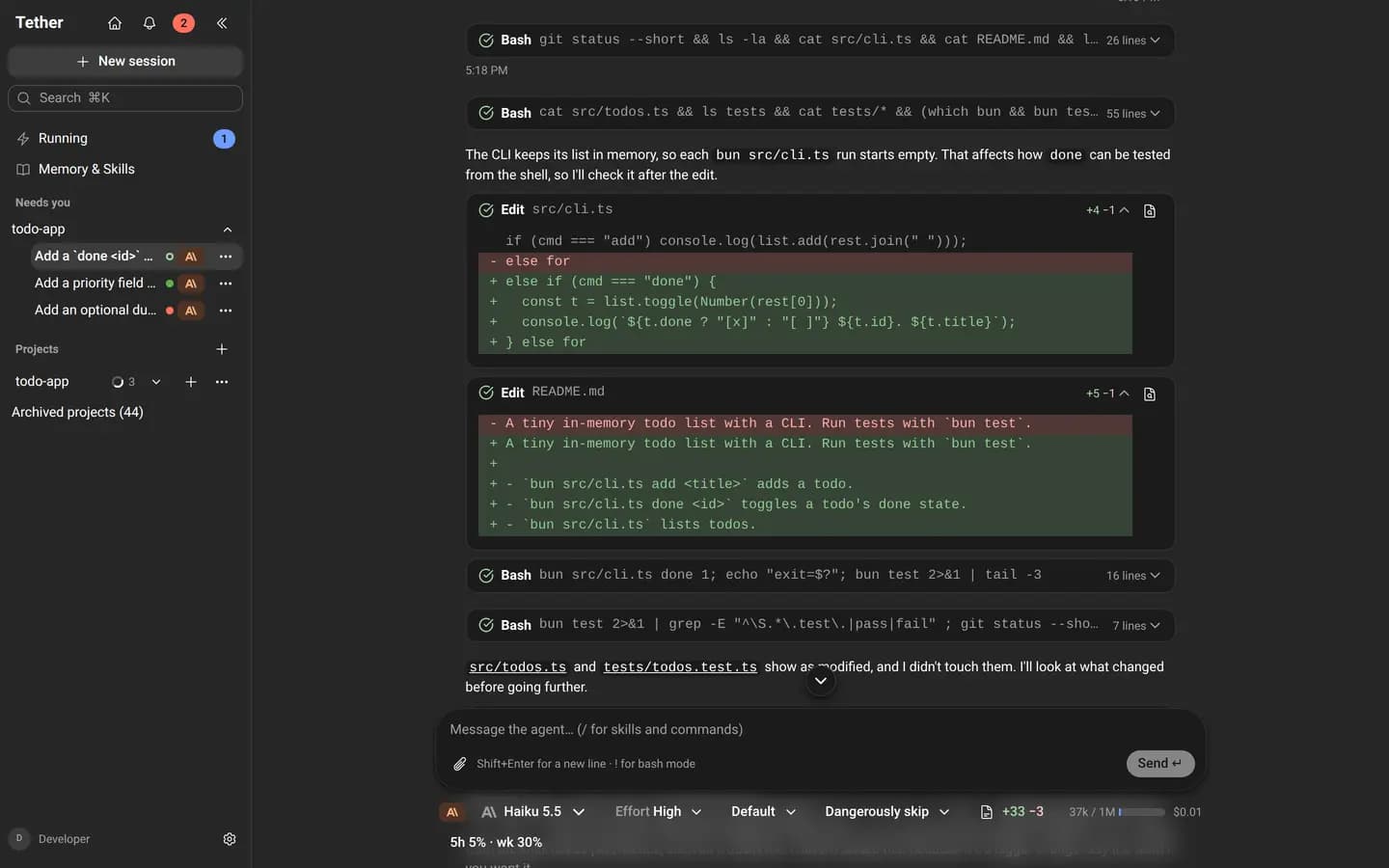The height and width of the screenshot is (868, 1389).
Task: Select 'Add a priority field' session
Action: 95,284
